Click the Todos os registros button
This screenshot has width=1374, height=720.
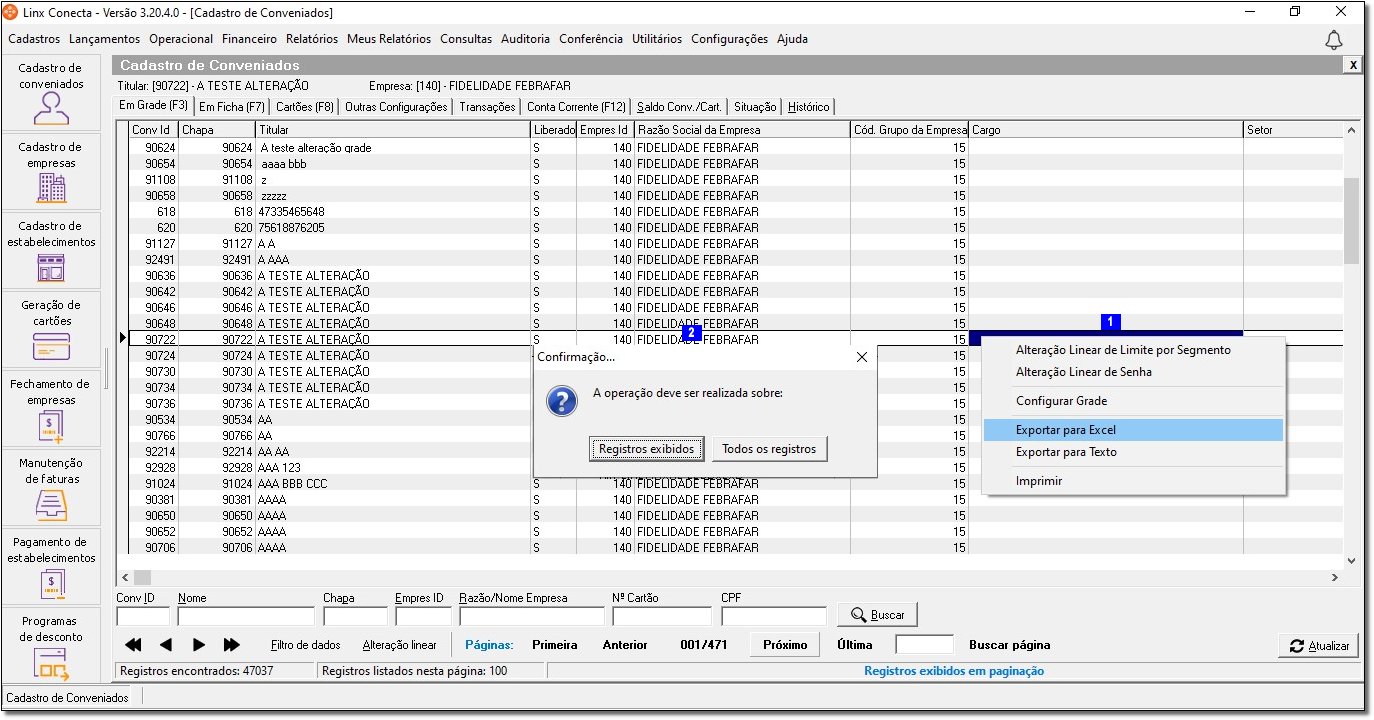pyautogui.click(x=769, y=449)
